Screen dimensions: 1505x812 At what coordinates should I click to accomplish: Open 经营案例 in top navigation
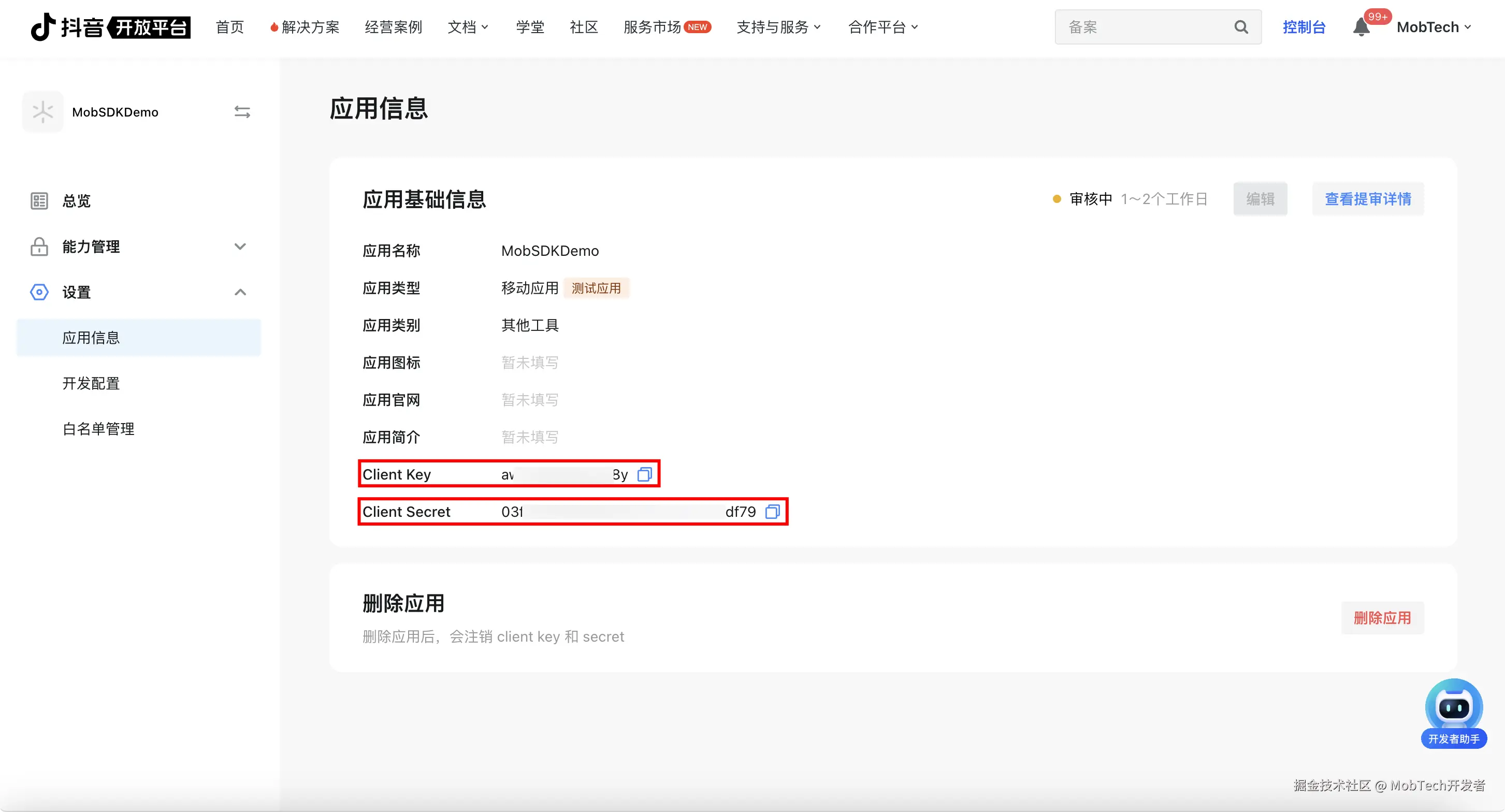tap(393, 27)
